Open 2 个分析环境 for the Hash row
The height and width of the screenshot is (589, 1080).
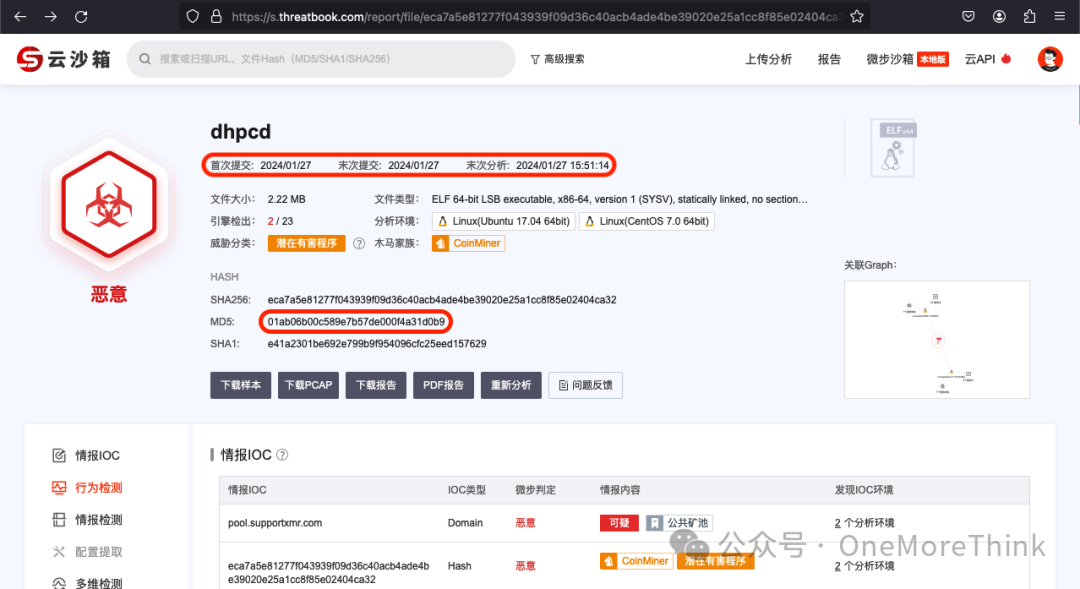[x=864, y=566]
